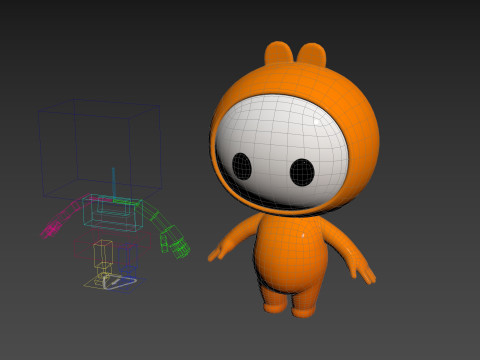Image resolution: width=480 pixels, height=360 pixels.
Task: Select the large dark blue head box of the rig
Action: [x=100, y=150]
